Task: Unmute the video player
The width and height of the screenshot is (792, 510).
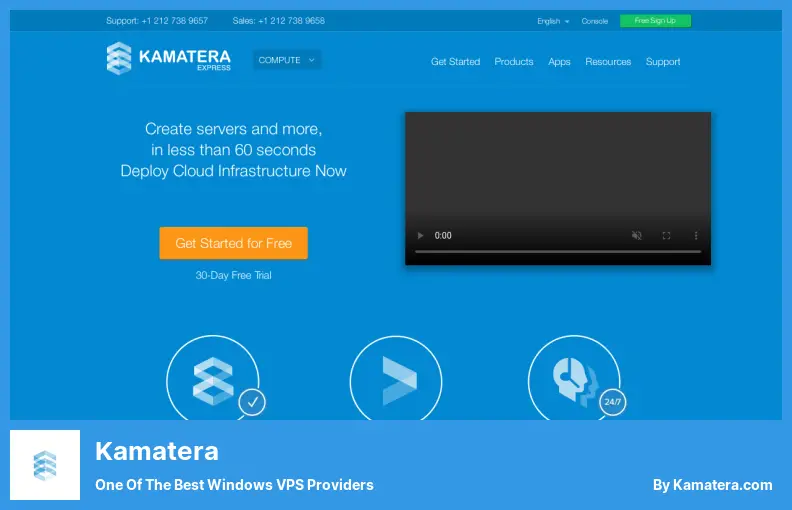Action: pos(636,236)
